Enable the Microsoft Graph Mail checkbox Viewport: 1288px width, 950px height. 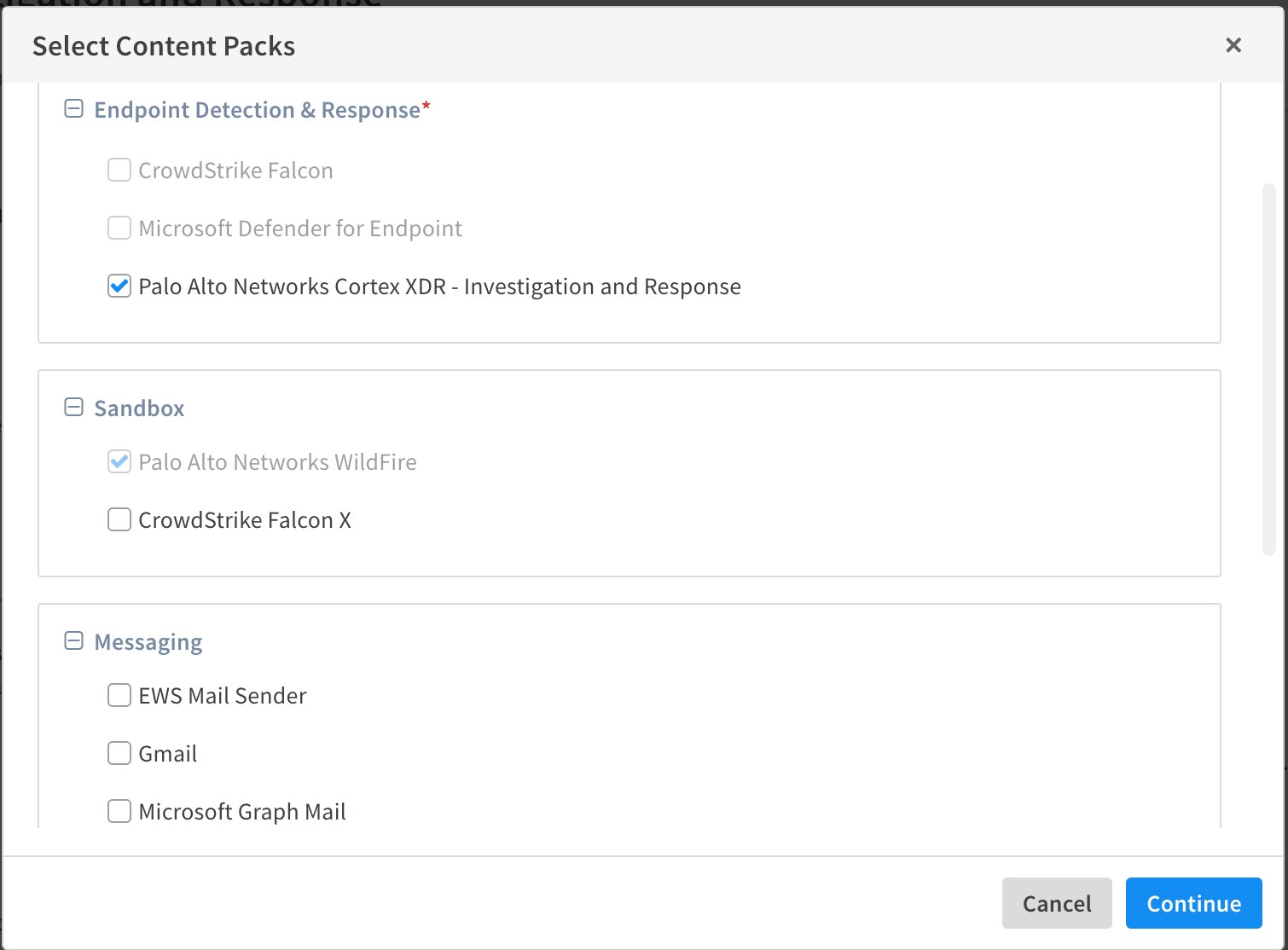[x=119, y=811]
